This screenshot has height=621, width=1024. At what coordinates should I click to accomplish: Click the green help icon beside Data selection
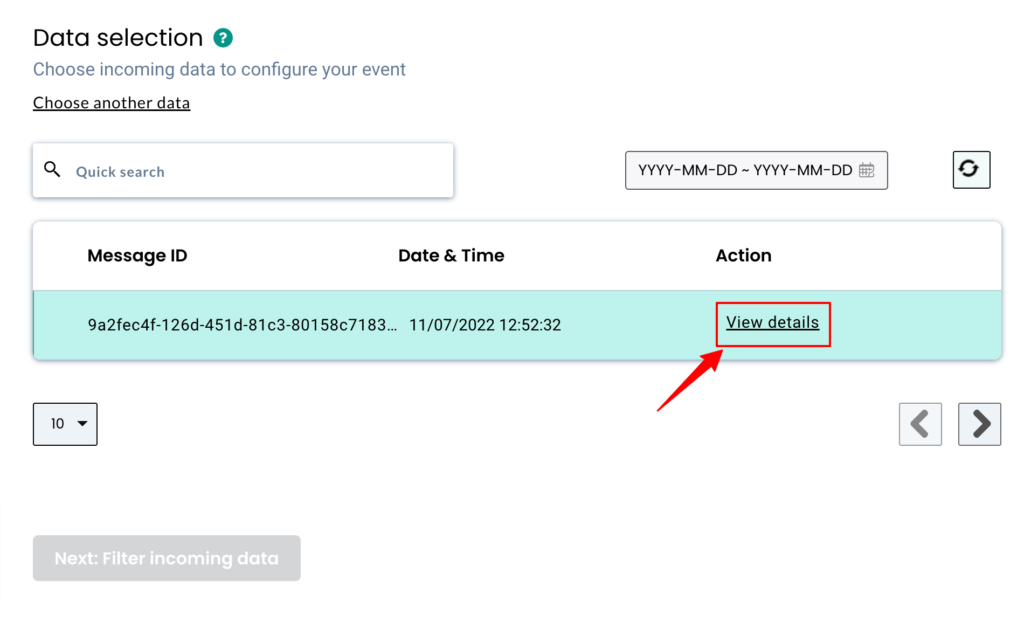[x=223, y=39]
